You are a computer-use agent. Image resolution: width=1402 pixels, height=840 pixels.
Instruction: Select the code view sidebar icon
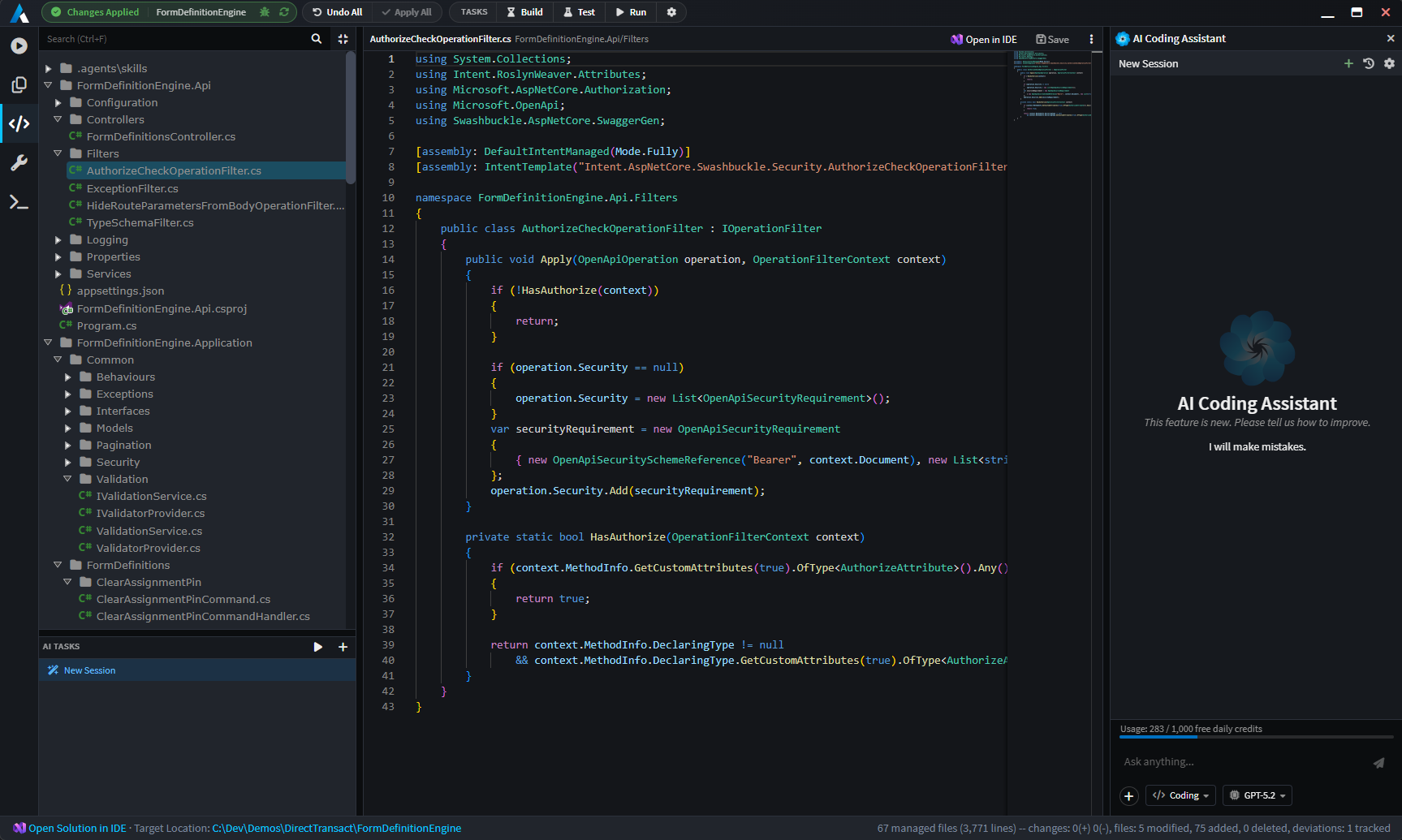19,123
